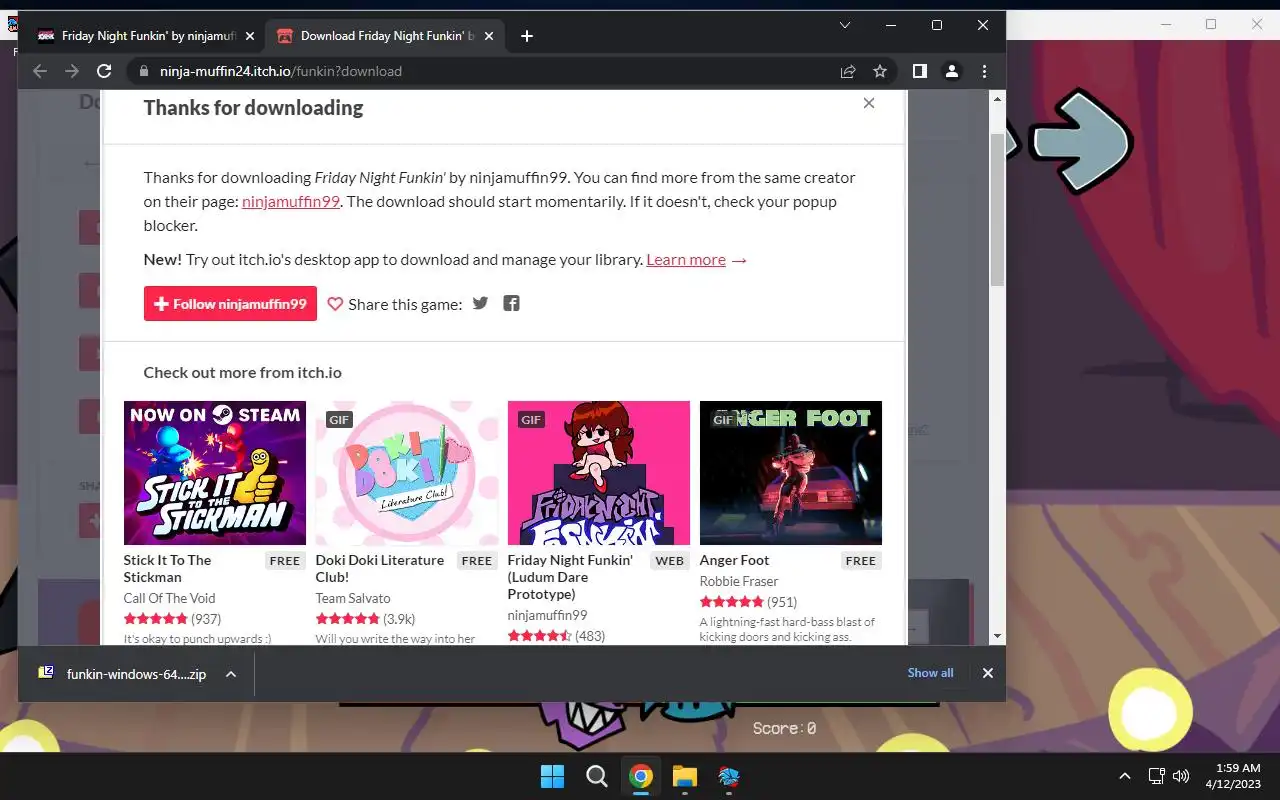Screen dimensions: 1280x800
Task: Click the Friday Night Funkin' (Ludum Dare Prototype) title
Action: pyautogui.click(x=570, y=577)
